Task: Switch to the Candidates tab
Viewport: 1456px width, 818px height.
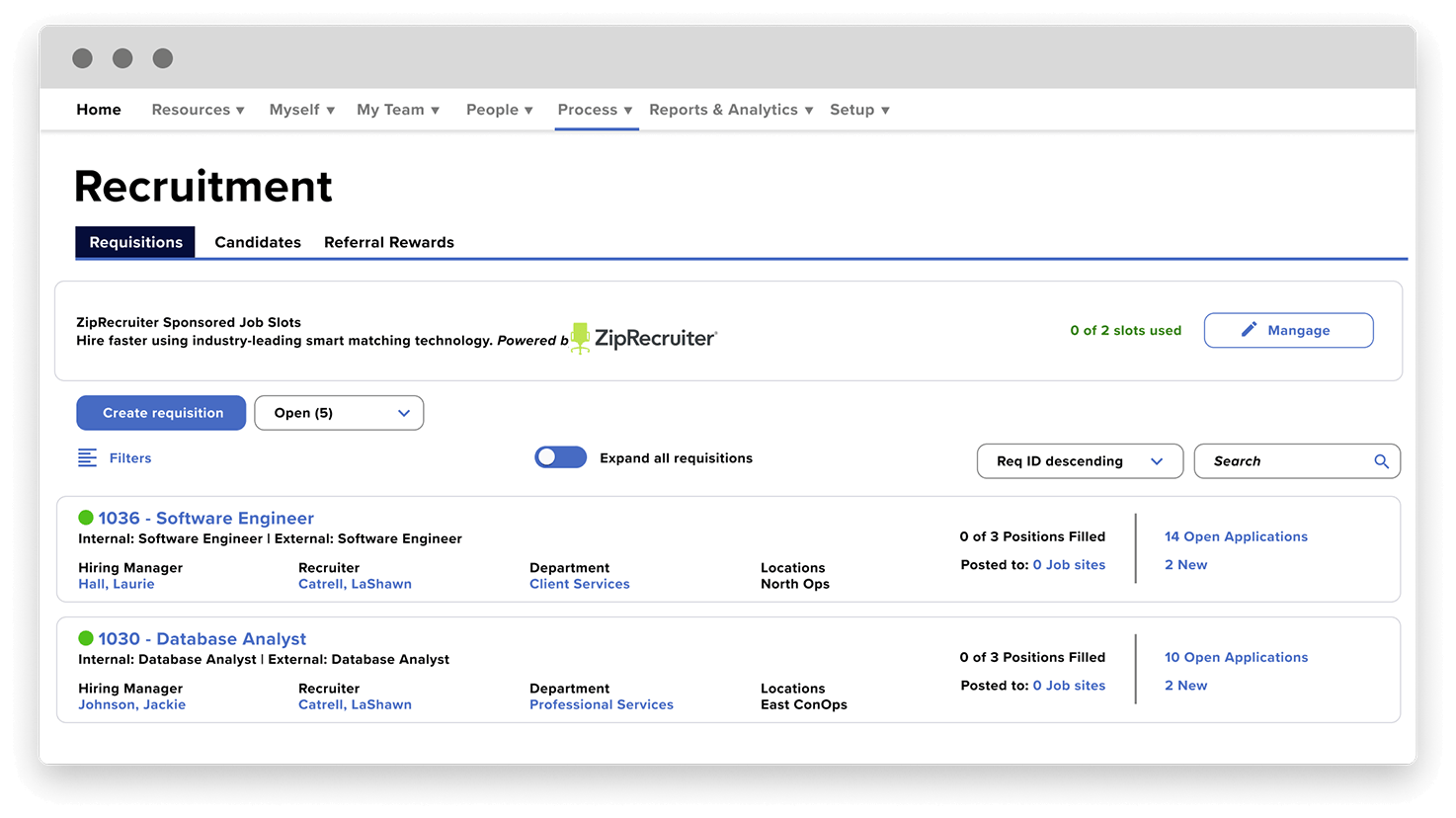Action: tap(258, 242)
